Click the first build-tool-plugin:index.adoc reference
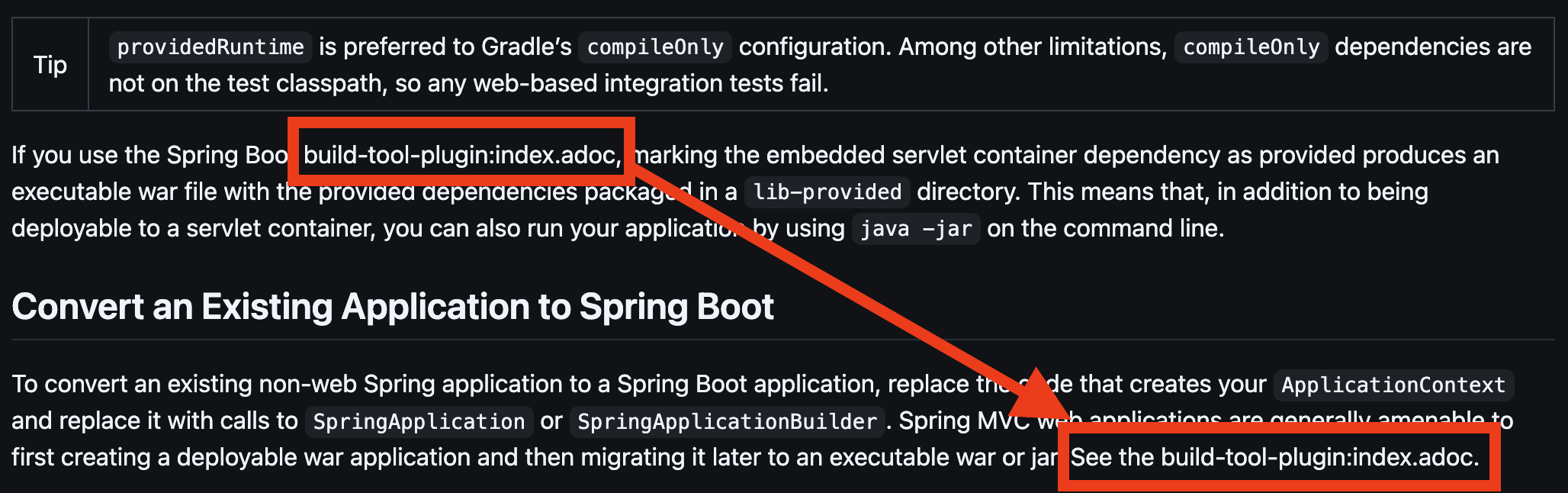Image resolution: width=1568 pixels, height=493 pixels. click(x=461, y=155)
